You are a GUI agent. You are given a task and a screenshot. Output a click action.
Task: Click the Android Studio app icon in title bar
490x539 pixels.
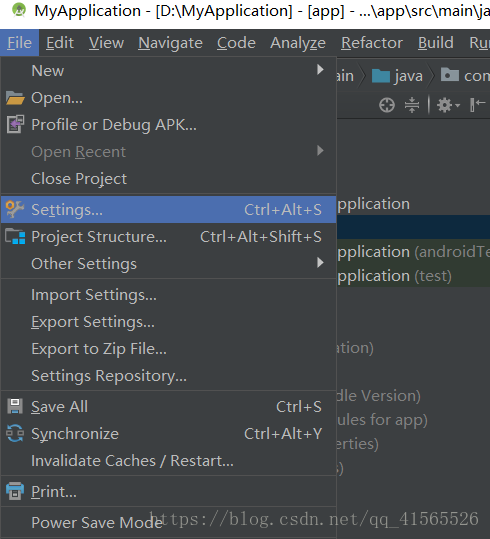point(19,10)
